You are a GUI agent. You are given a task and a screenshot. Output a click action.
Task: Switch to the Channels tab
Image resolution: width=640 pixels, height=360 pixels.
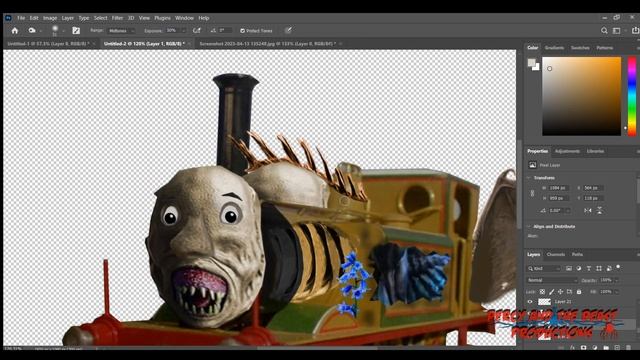tap(556, 254)
